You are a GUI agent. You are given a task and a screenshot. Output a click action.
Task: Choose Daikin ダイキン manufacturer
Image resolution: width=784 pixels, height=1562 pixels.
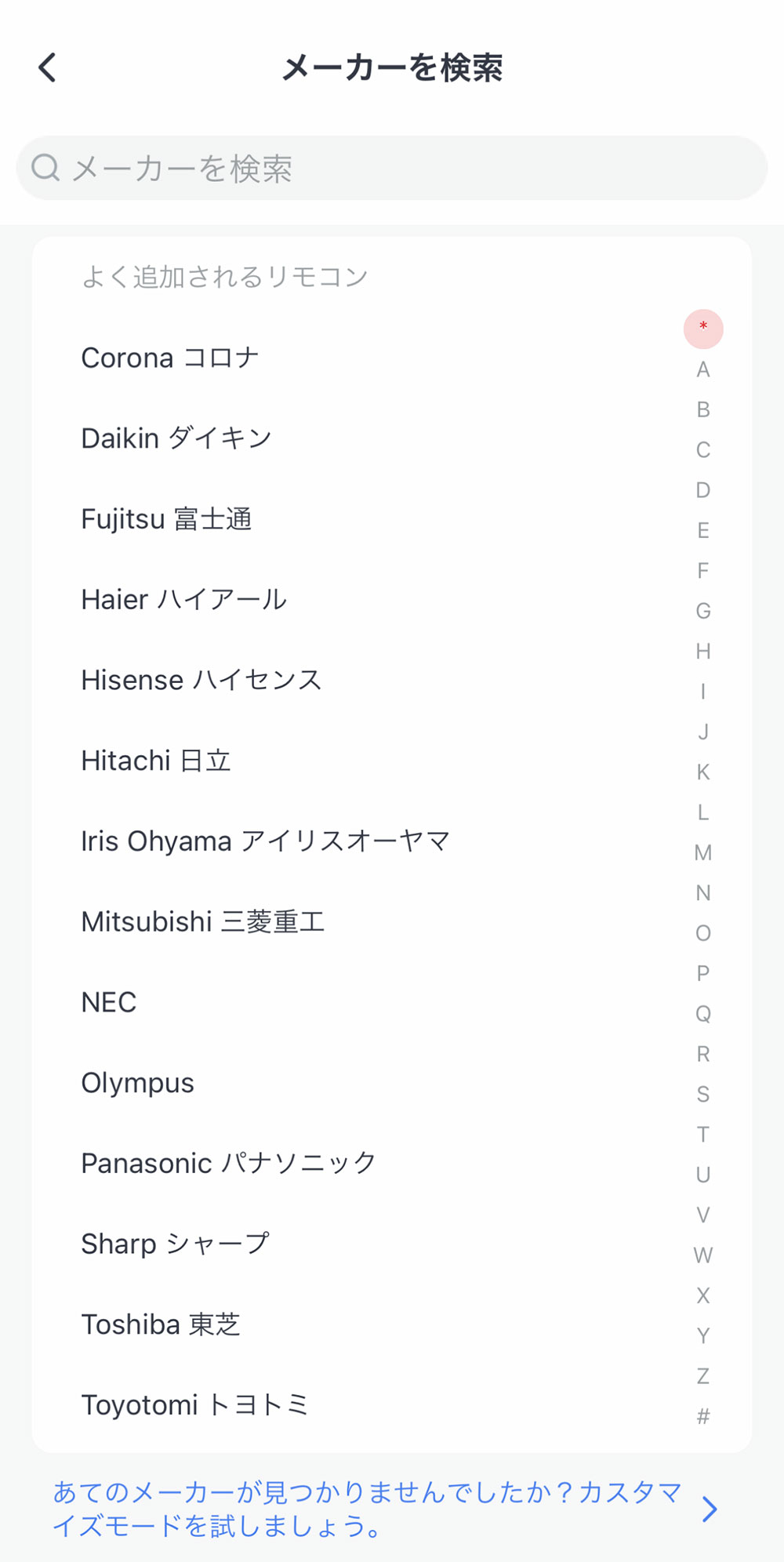(x=176, y=438)
